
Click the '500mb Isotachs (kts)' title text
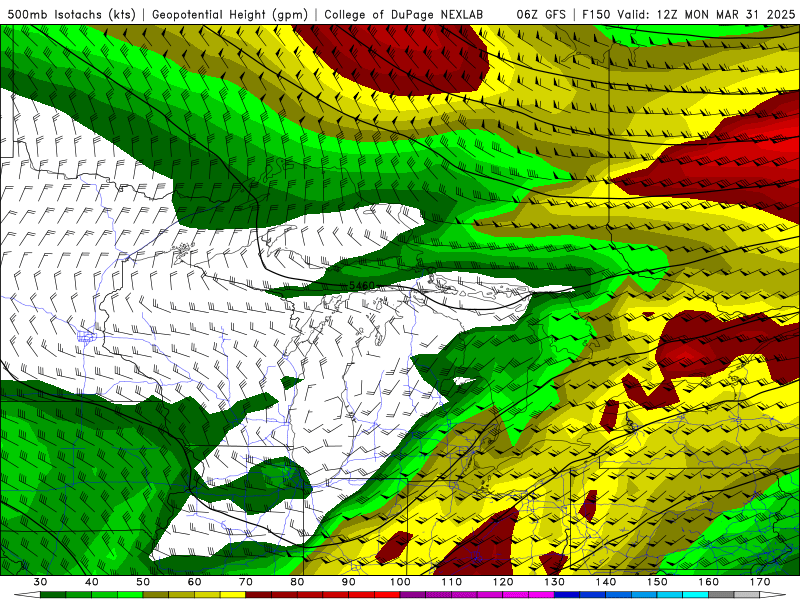(x=71, y=14)
